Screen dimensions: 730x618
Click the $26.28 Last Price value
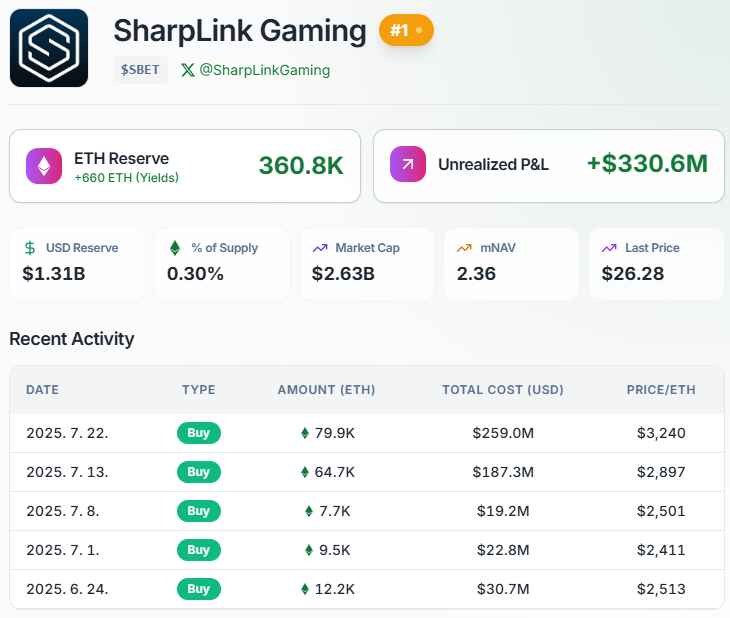pos(633,274)
